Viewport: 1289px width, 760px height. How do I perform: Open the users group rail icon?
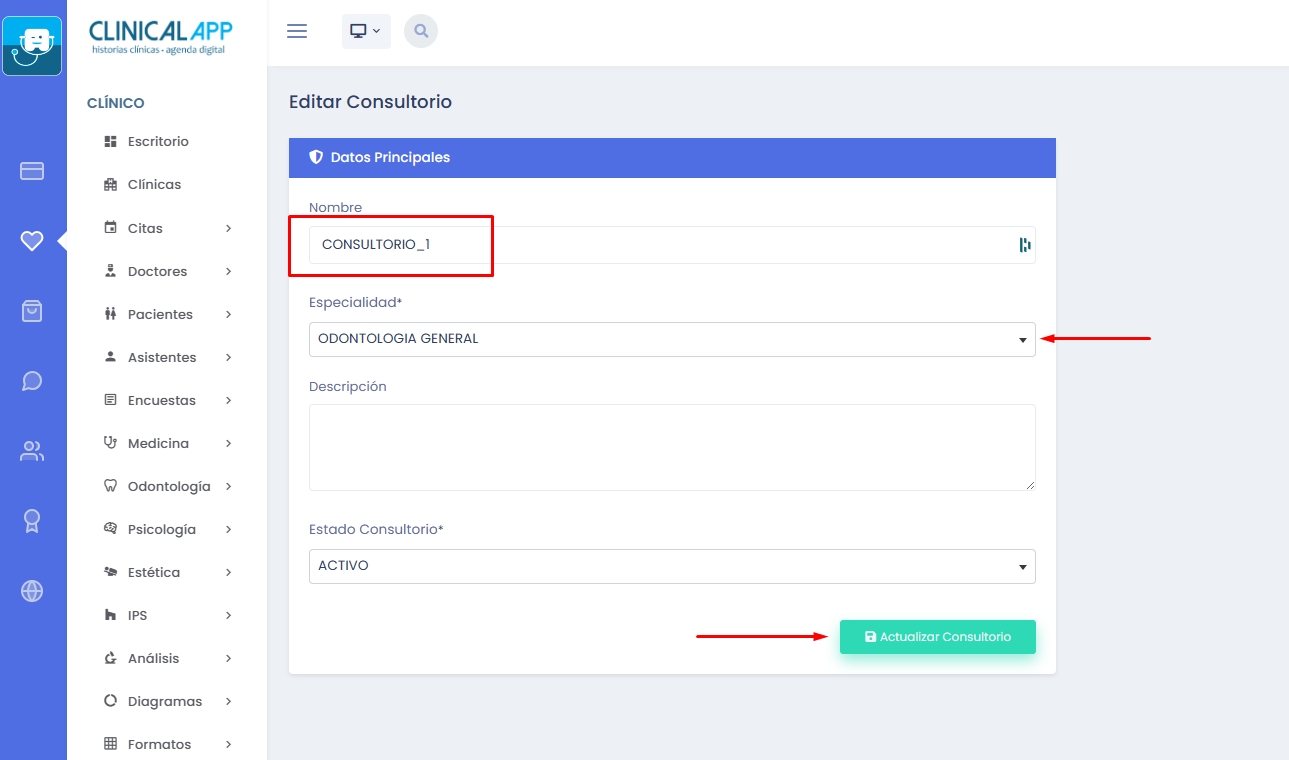pos(32,451)
